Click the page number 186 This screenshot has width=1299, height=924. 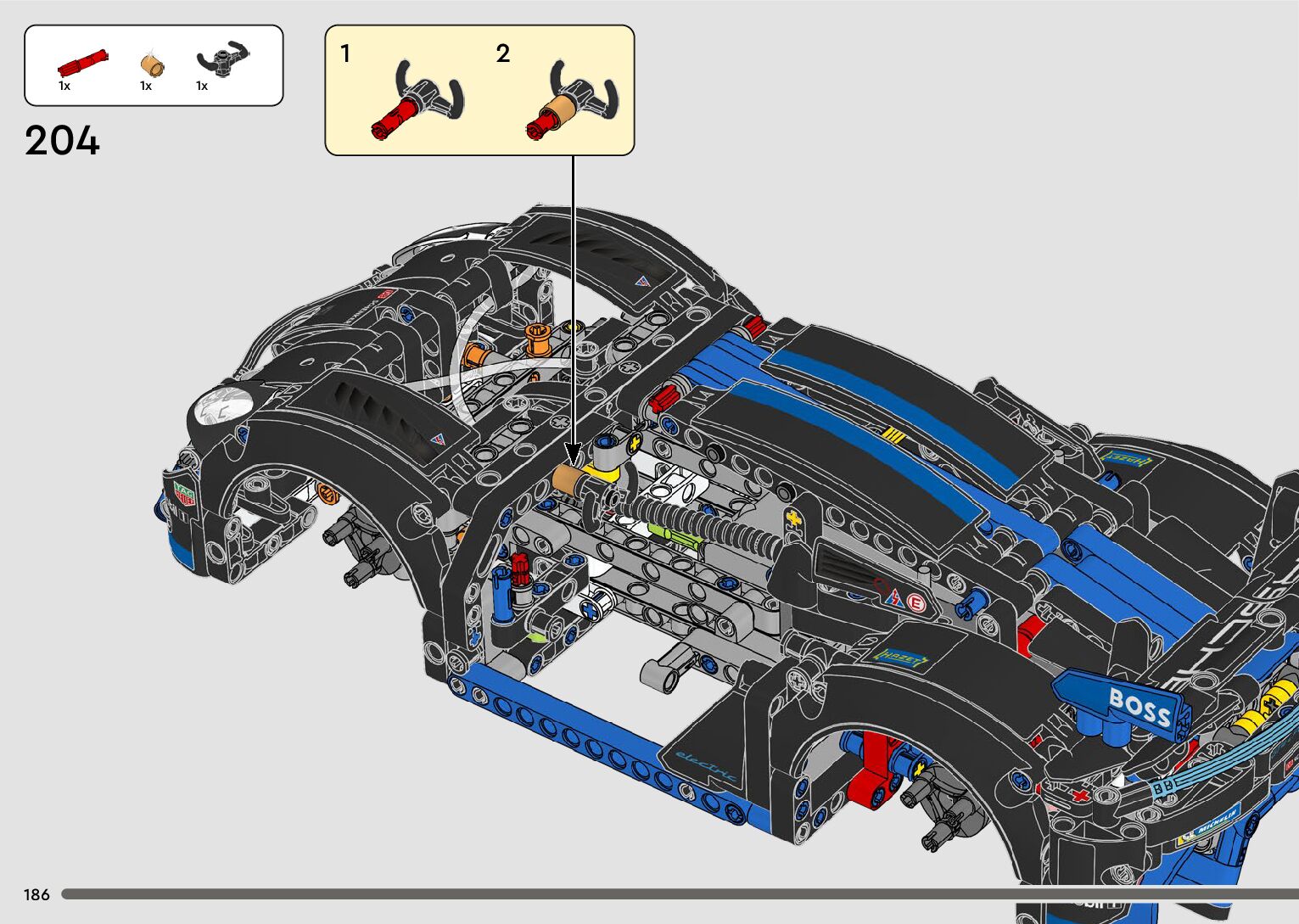[36, 894]
